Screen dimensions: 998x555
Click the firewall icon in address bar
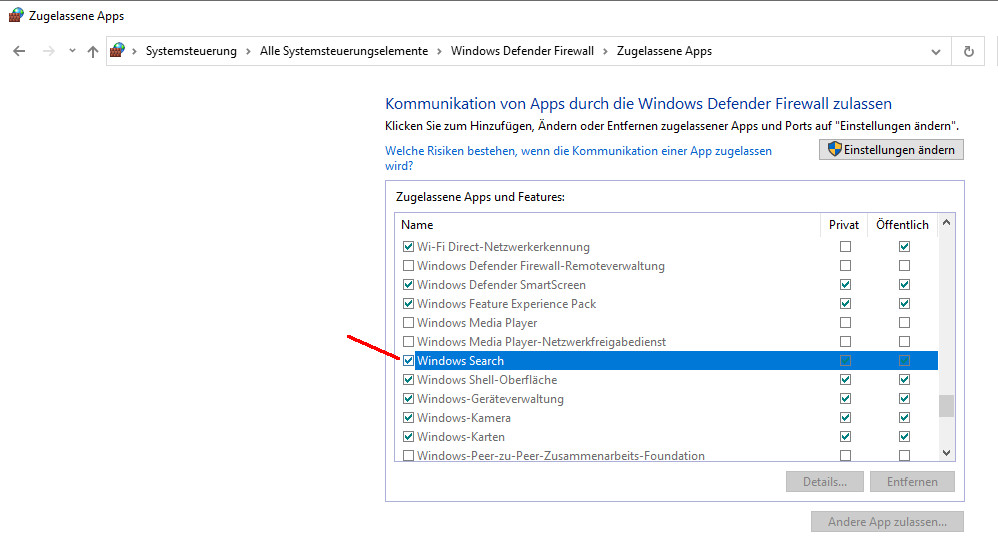(118, 51)
